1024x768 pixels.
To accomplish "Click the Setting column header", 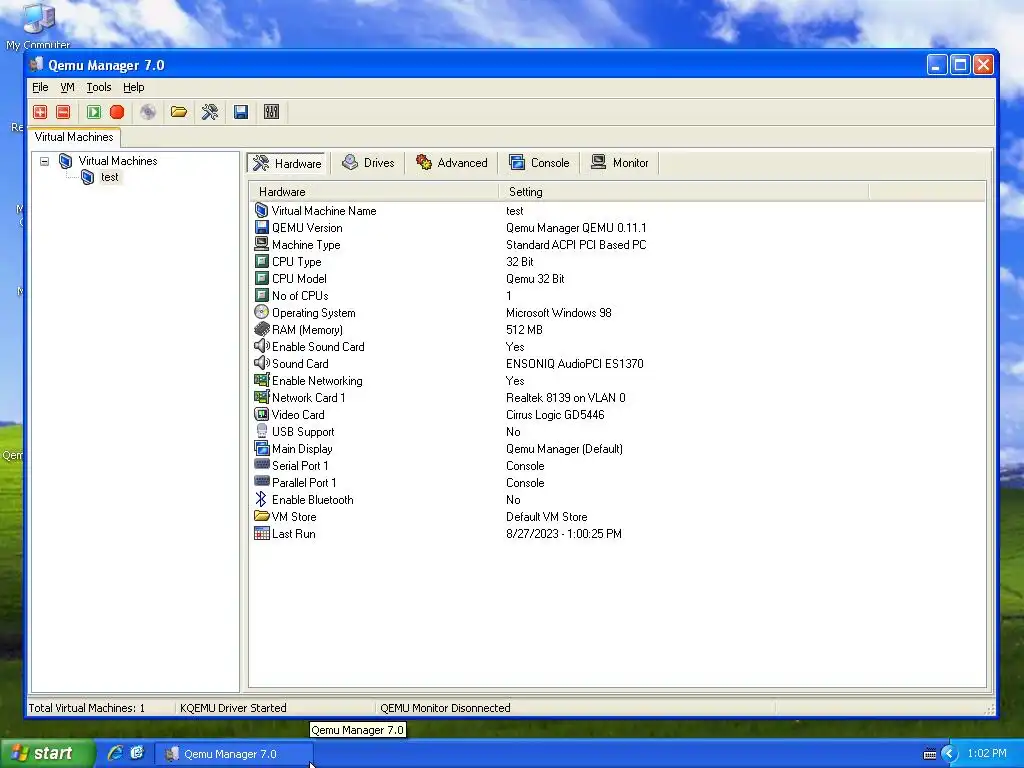I will coord(684,191).
